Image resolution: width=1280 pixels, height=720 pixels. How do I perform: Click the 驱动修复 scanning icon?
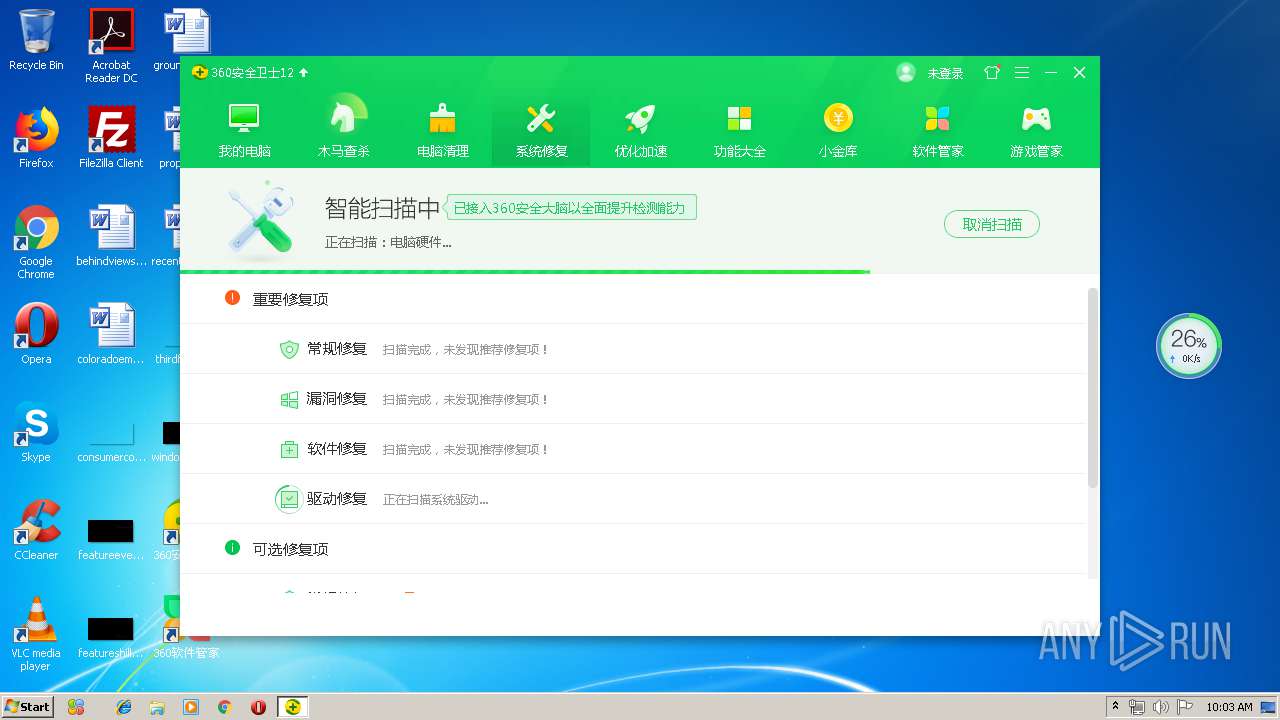(289, 499)
